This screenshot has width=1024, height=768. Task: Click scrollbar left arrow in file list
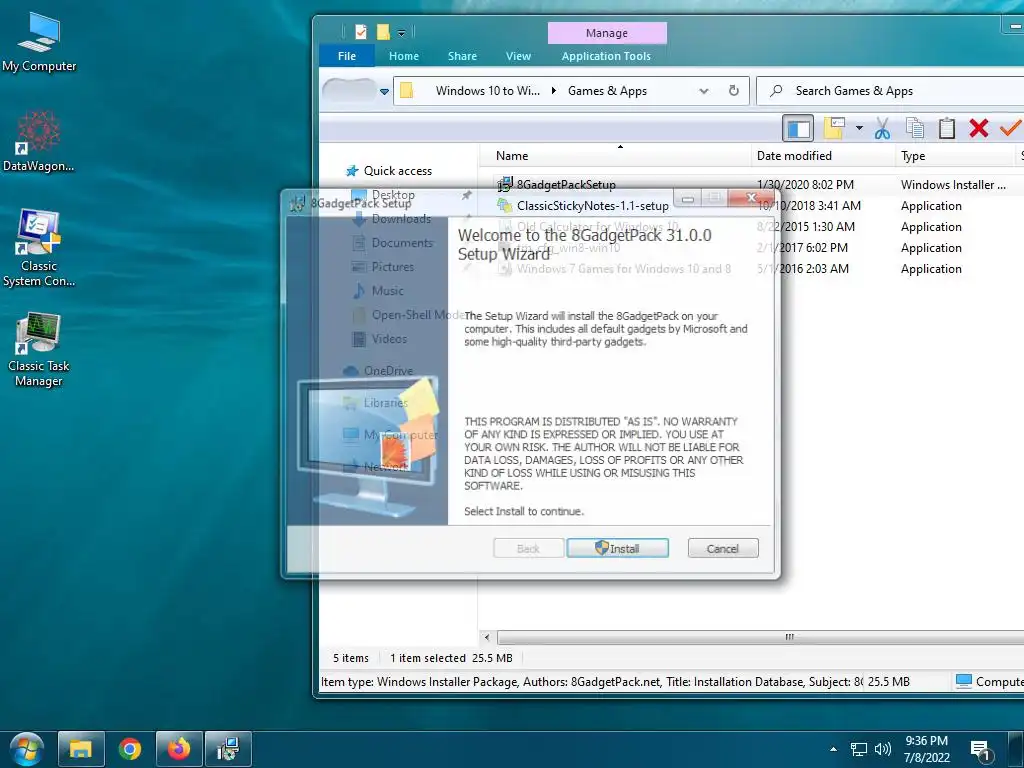[487, 637]
